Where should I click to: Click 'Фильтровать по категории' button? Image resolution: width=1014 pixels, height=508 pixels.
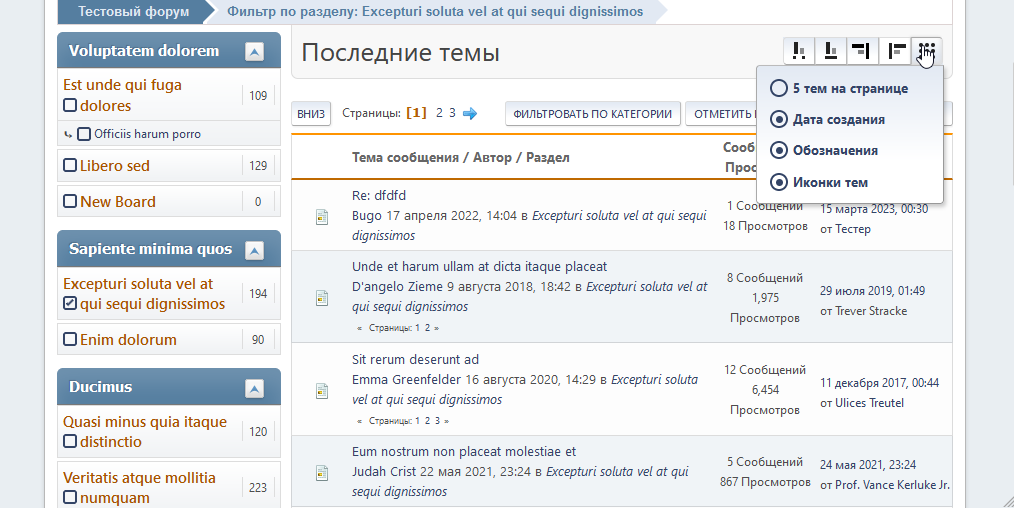pos(592,114)
